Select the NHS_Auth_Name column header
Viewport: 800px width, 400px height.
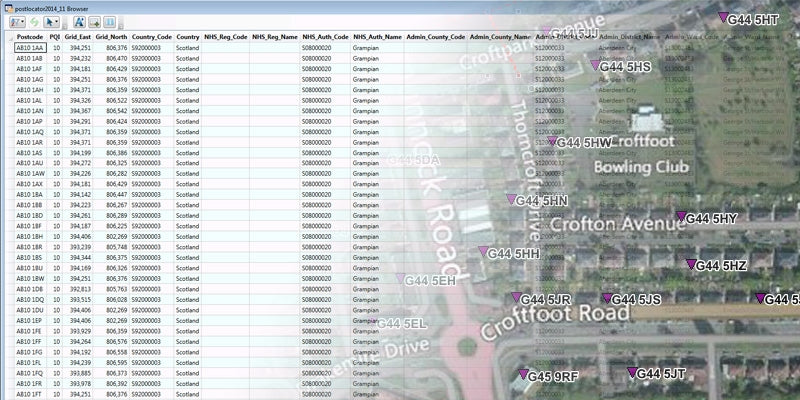click(x=378, y=37)
